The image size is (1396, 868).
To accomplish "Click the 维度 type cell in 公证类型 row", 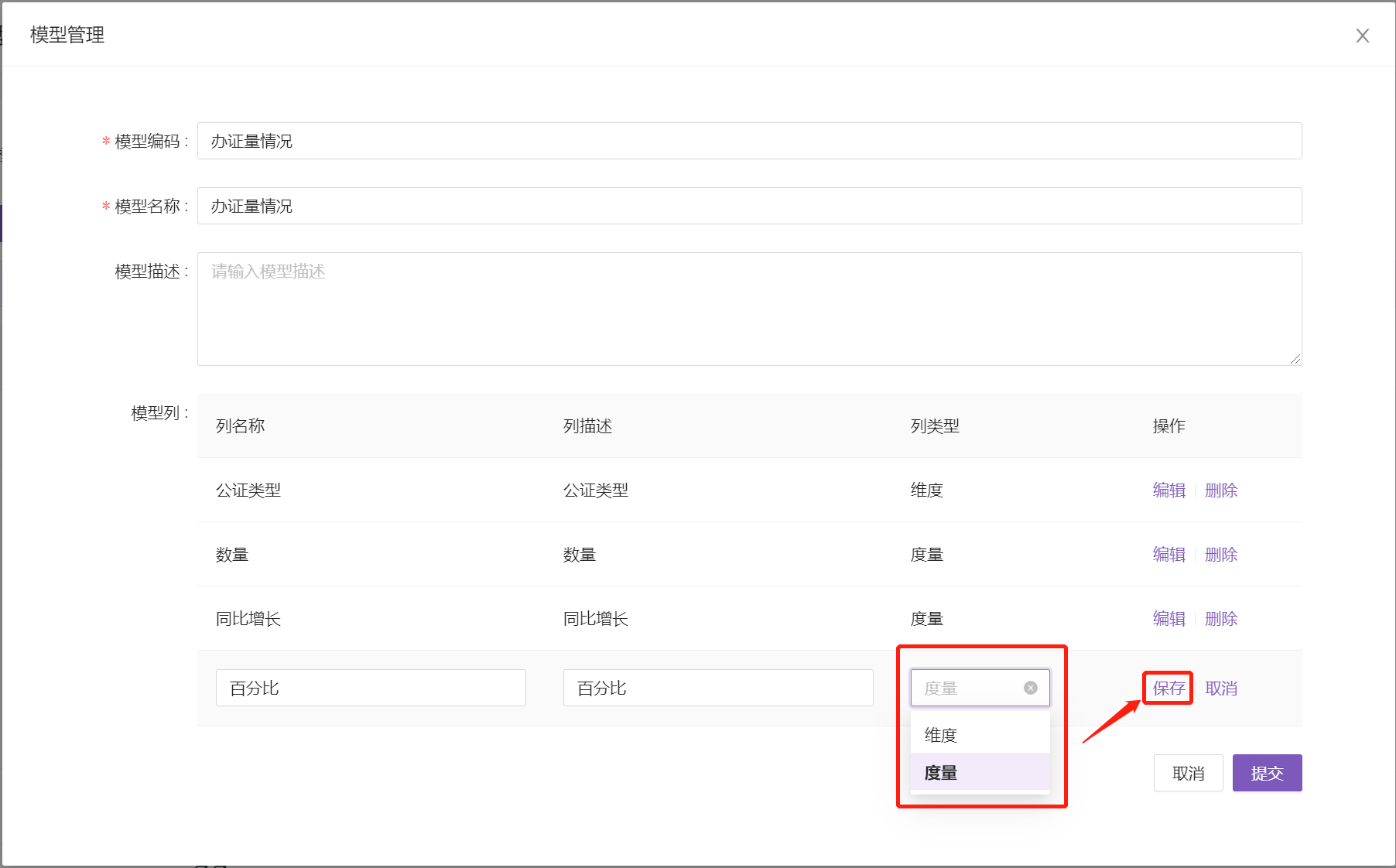I will click(x=927, y=490).
